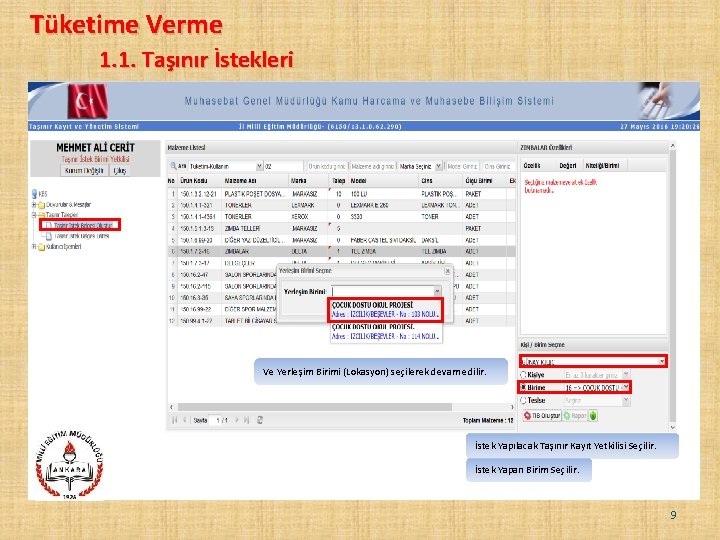Open the Yerleşim Birimi combo box arrow

[438, 291]
